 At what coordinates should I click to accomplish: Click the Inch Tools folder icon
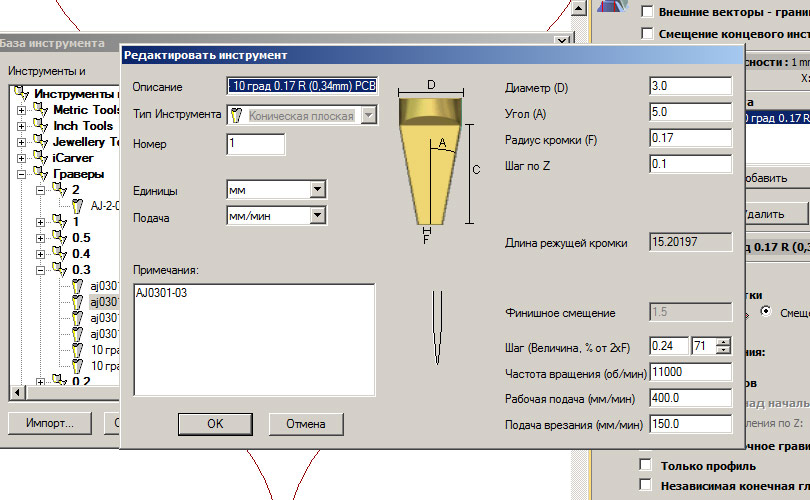[x=40, y=126]
